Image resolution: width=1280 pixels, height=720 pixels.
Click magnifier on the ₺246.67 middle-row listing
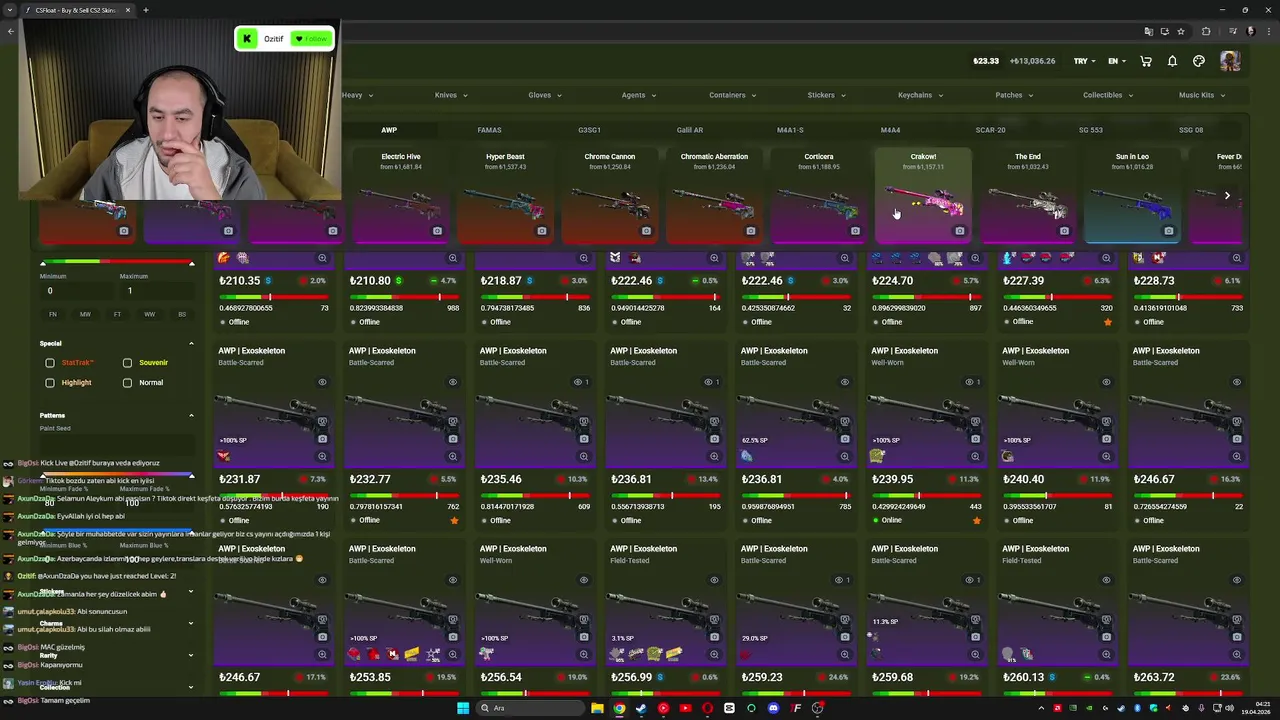coord(1237,456)
